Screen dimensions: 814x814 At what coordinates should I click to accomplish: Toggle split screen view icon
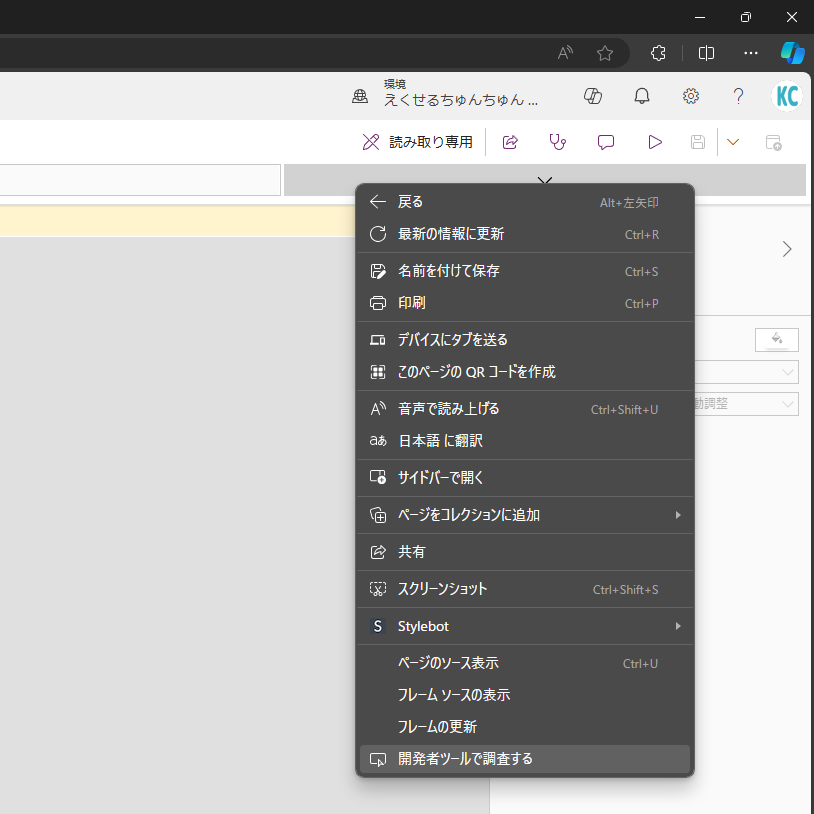tap(706, 53)
